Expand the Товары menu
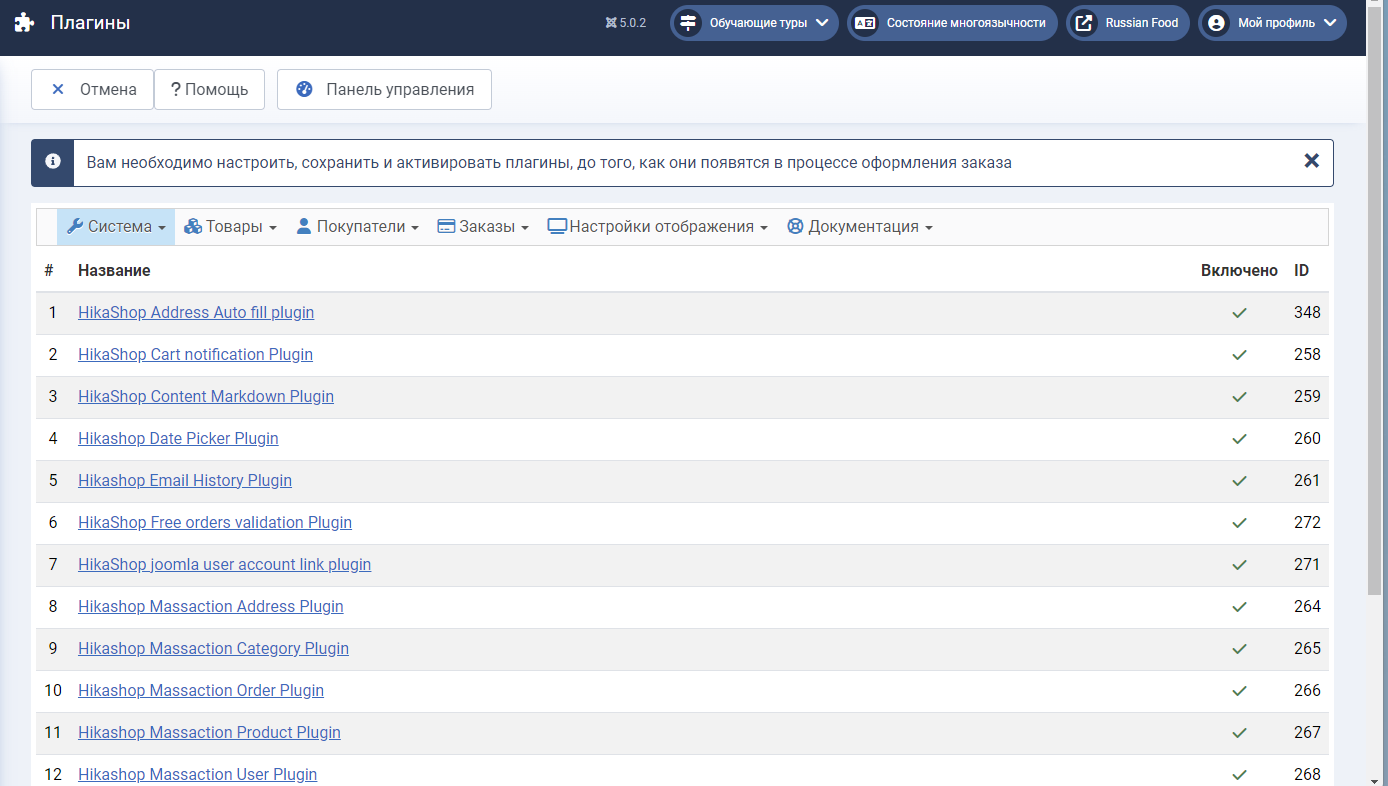This screenshot has height=786, width=1388. pyautogui.click(x=230, y=226)
